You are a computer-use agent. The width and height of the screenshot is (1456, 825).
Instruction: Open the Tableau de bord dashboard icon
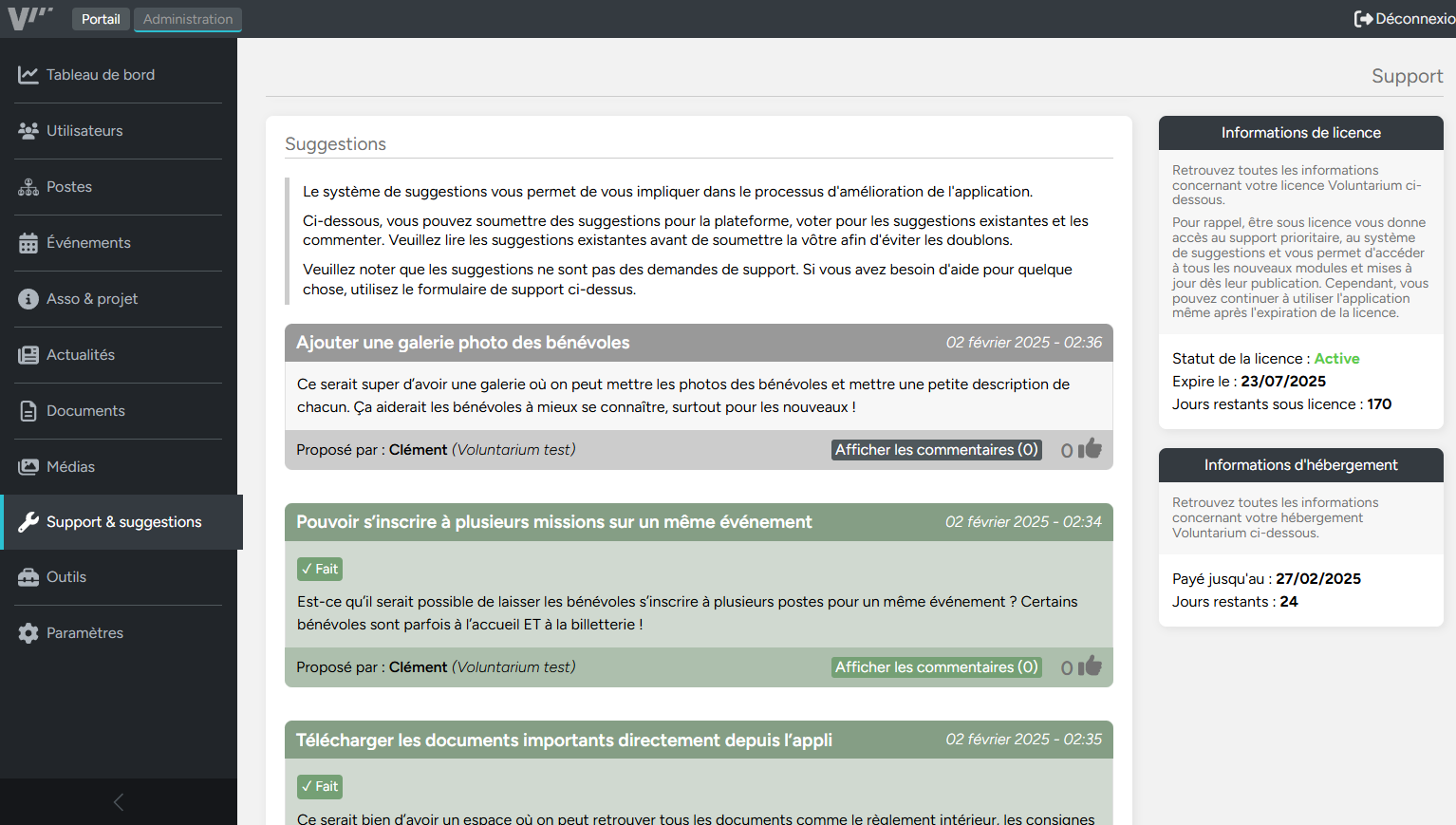[28, 74]
